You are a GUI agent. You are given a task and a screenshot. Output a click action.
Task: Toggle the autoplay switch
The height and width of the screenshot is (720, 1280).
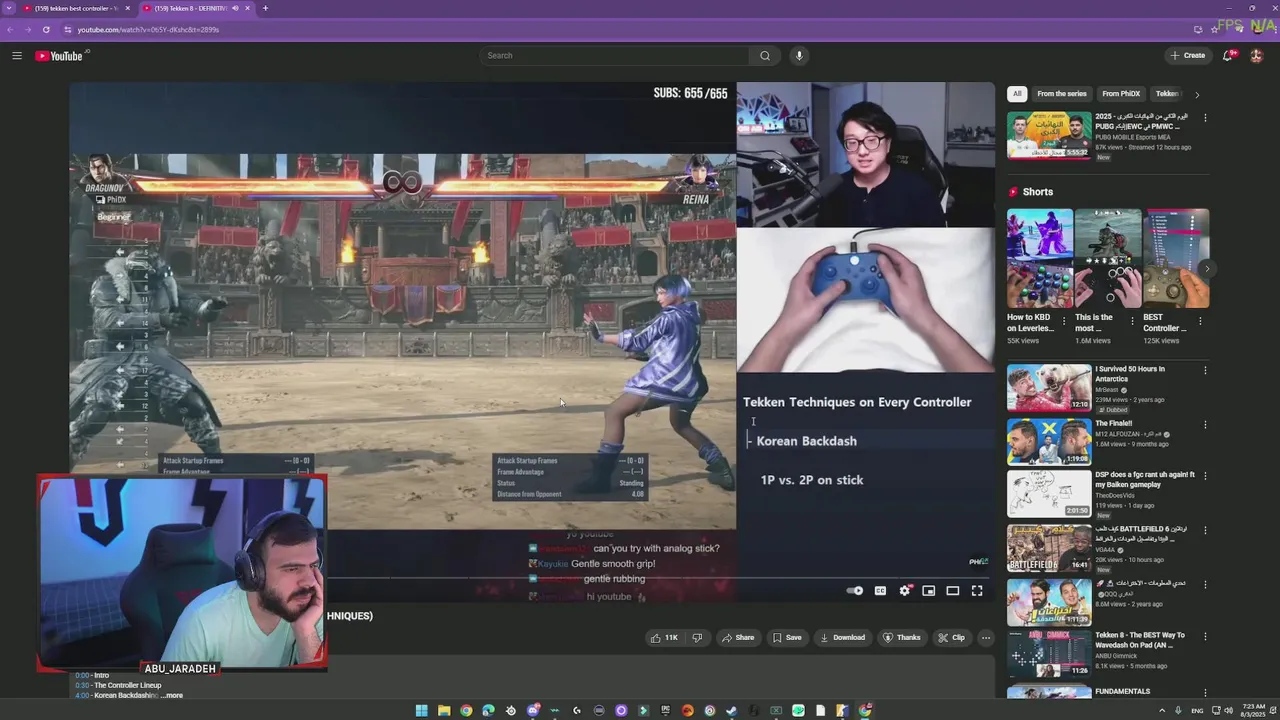[855, 591]
